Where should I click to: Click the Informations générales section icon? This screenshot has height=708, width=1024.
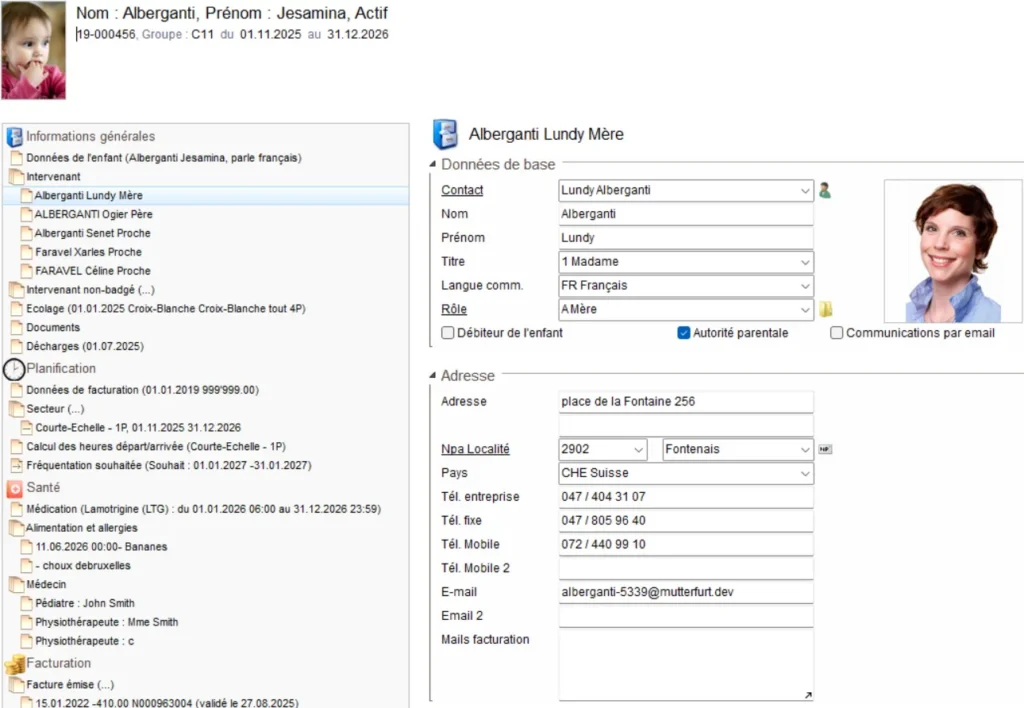(14, 137)
